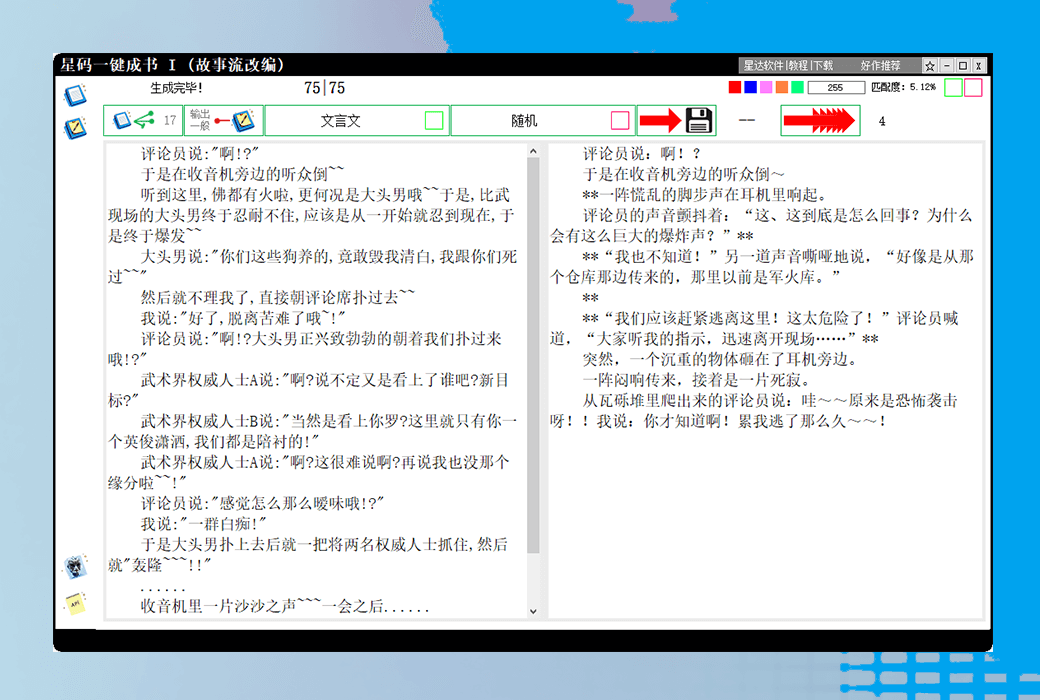Toggle the pink checkbox beside 随机
1040x700 pixels.
coord(620,120)
